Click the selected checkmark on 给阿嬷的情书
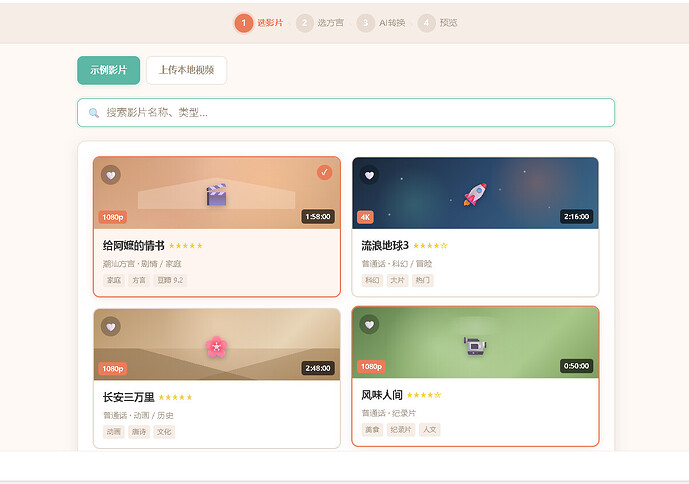Screen dimensions: 689x484 click(x=324, y=172)
